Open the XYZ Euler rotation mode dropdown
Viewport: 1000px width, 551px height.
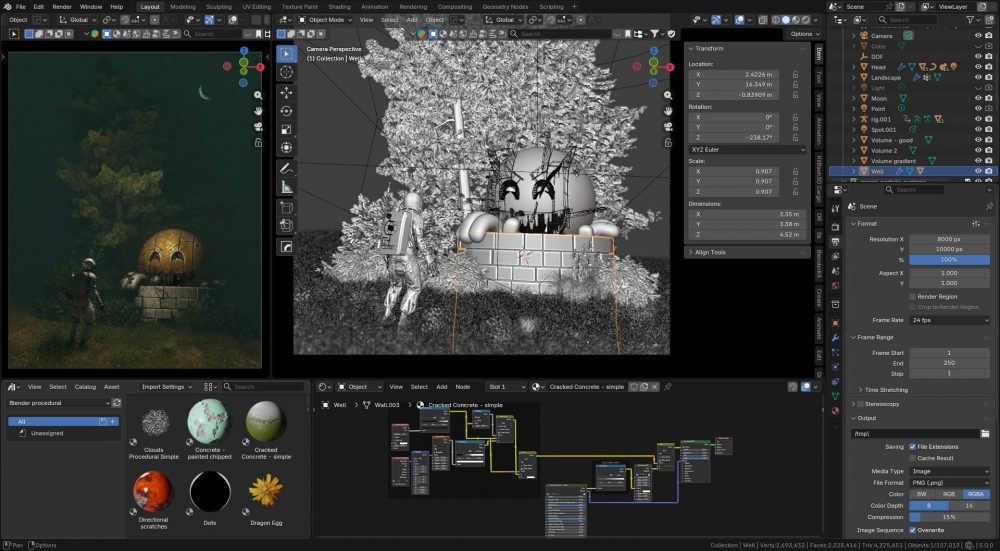747,150
